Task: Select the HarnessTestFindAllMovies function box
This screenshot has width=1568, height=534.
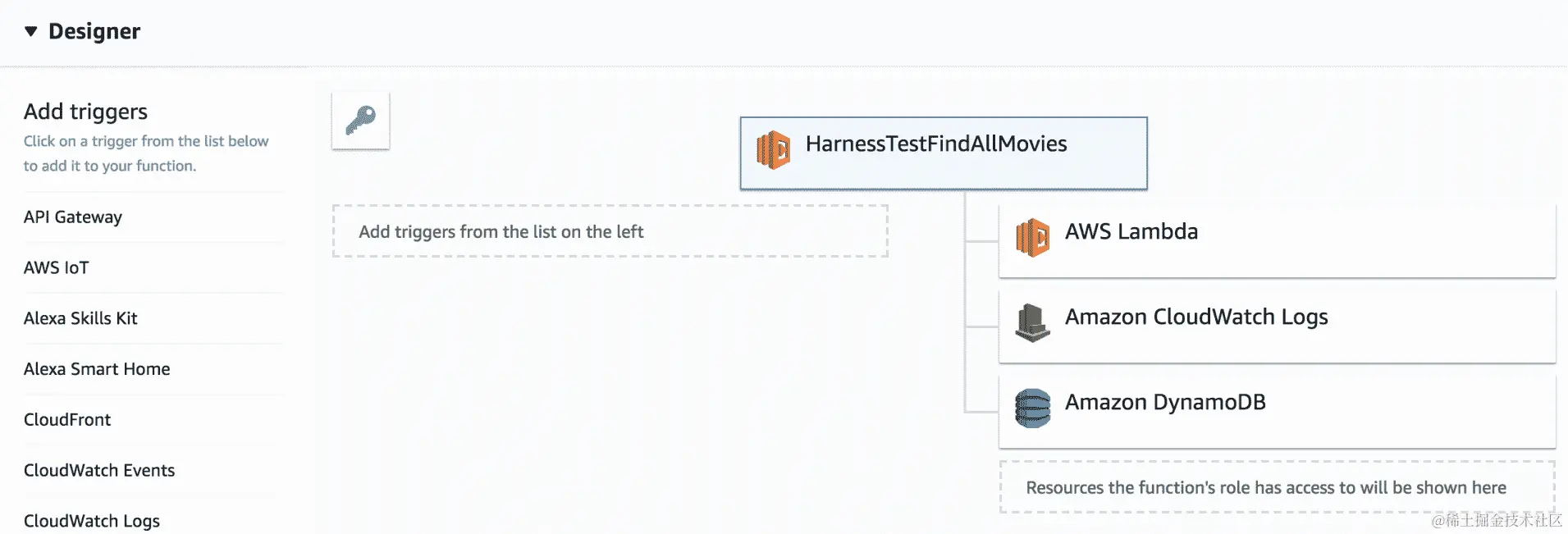Action: coord(944,153)
